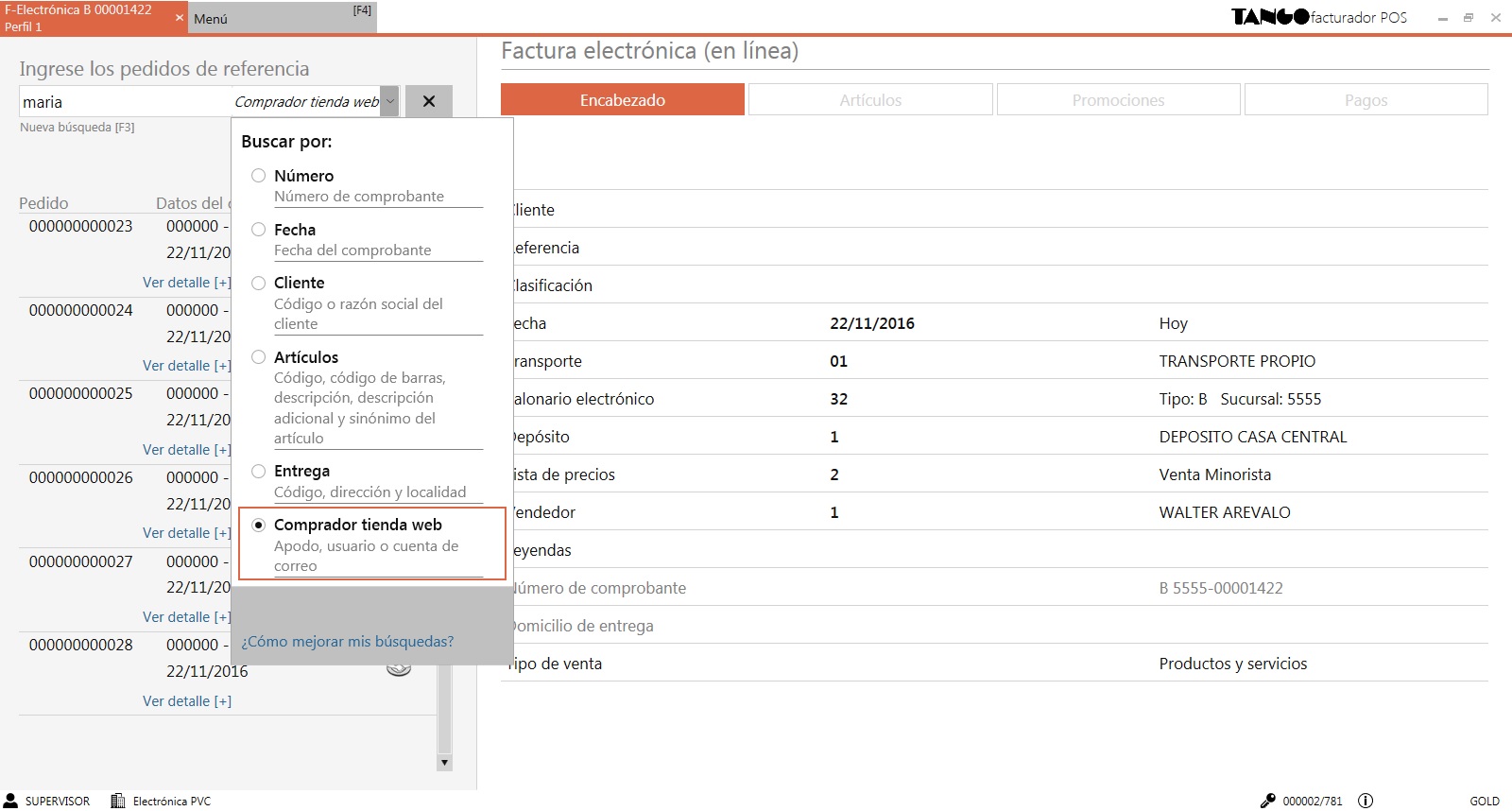Open the Pagos tab
The width and height of the screenshot is (1512, 811).
(1366, 100)
